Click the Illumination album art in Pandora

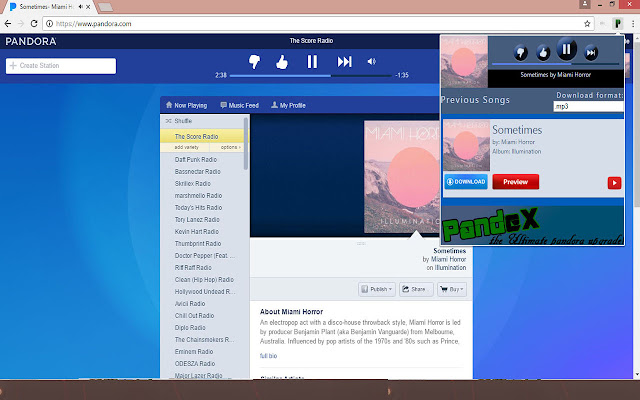(x=402, y=177)
